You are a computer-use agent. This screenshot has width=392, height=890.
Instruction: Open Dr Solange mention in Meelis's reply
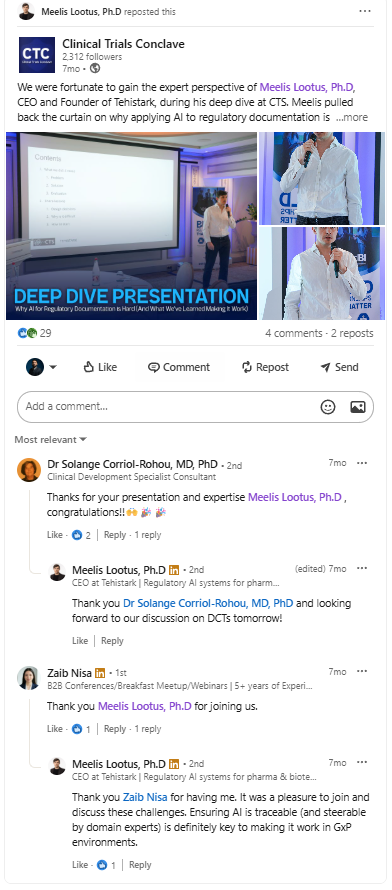point(208,603)
